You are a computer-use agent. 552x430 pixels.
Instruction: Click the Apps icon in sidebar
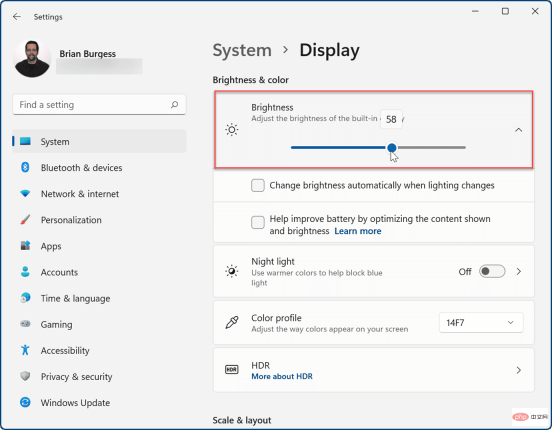25,245
